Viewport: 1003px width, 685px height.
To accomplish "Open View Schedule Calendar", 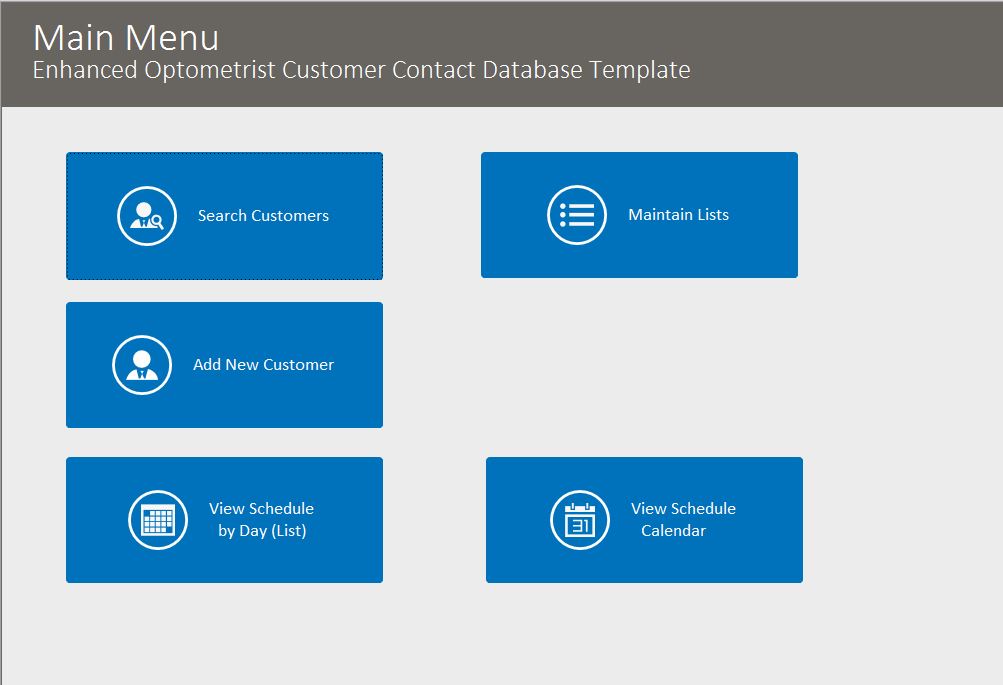I will click(644, 519).
